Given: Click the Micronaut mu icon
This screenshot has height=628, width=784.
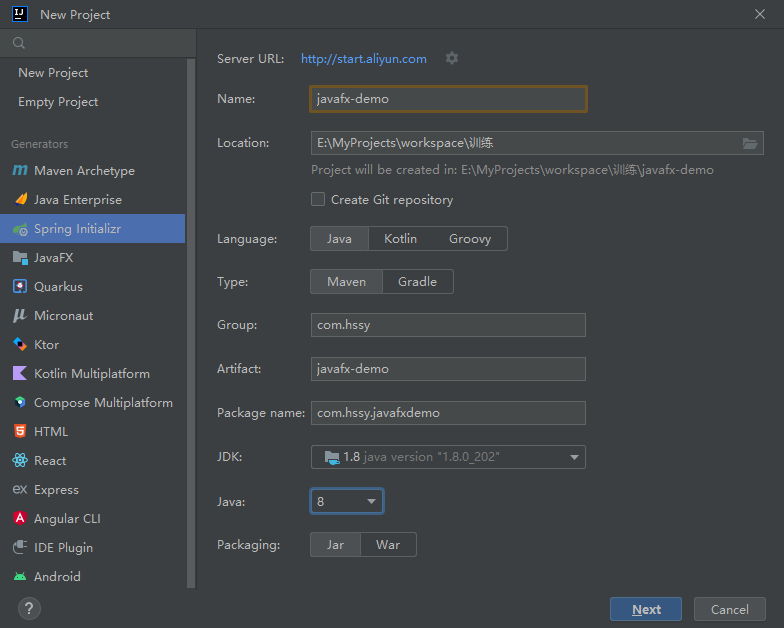Looking at the screenshot, I should click(x=20, y=316).
